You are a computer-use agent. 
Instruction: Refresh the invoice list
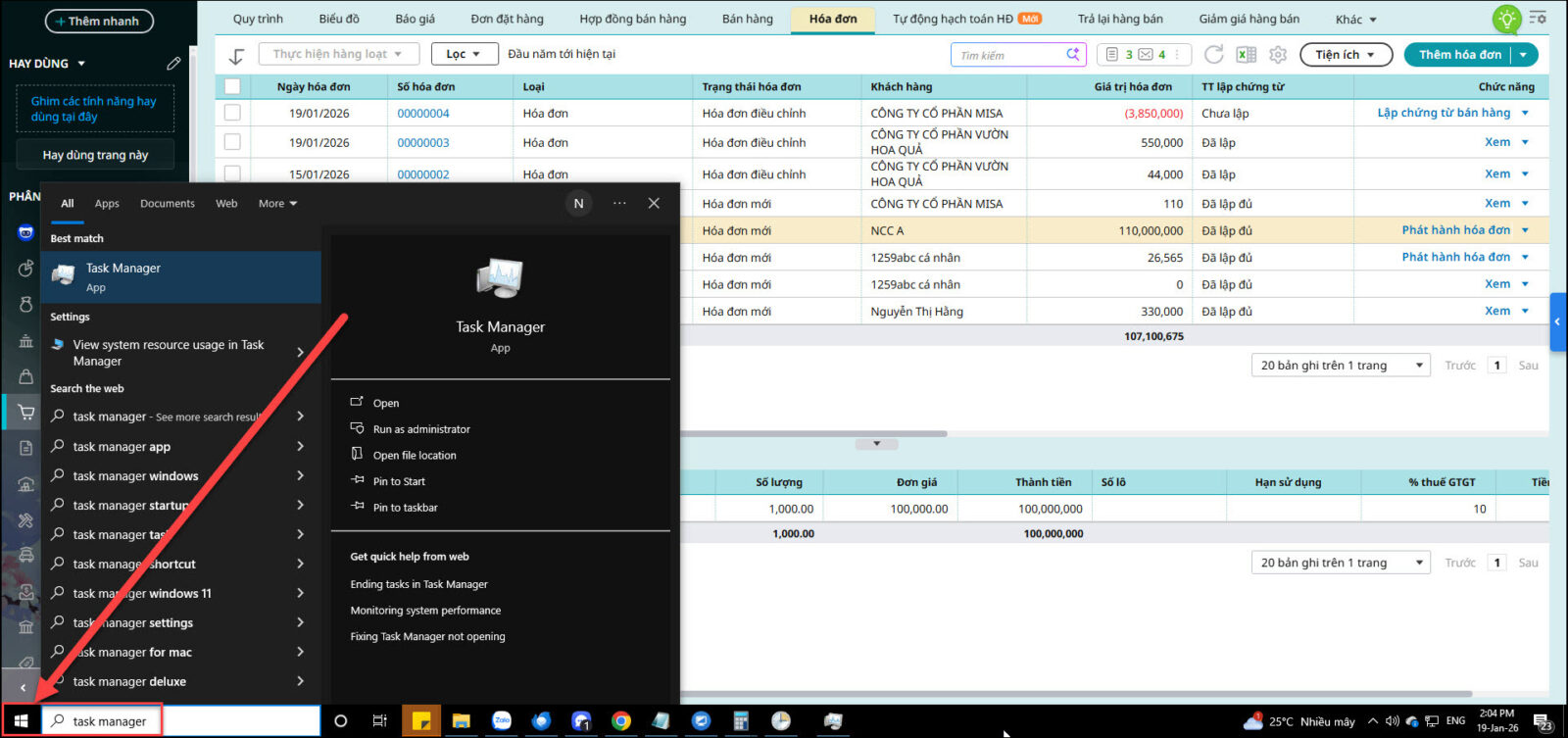coord(1213,55)
